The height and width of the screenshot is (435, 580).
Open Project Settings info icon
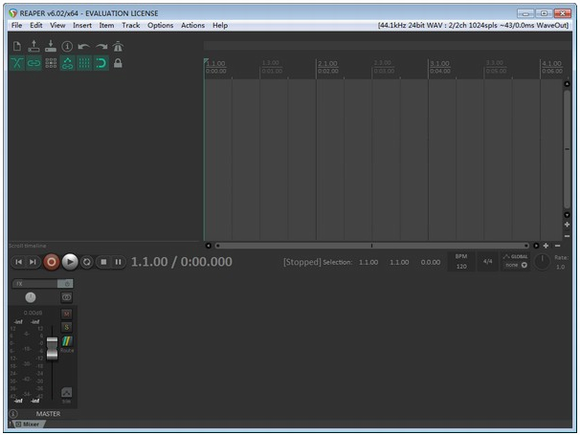coord(67,46)
